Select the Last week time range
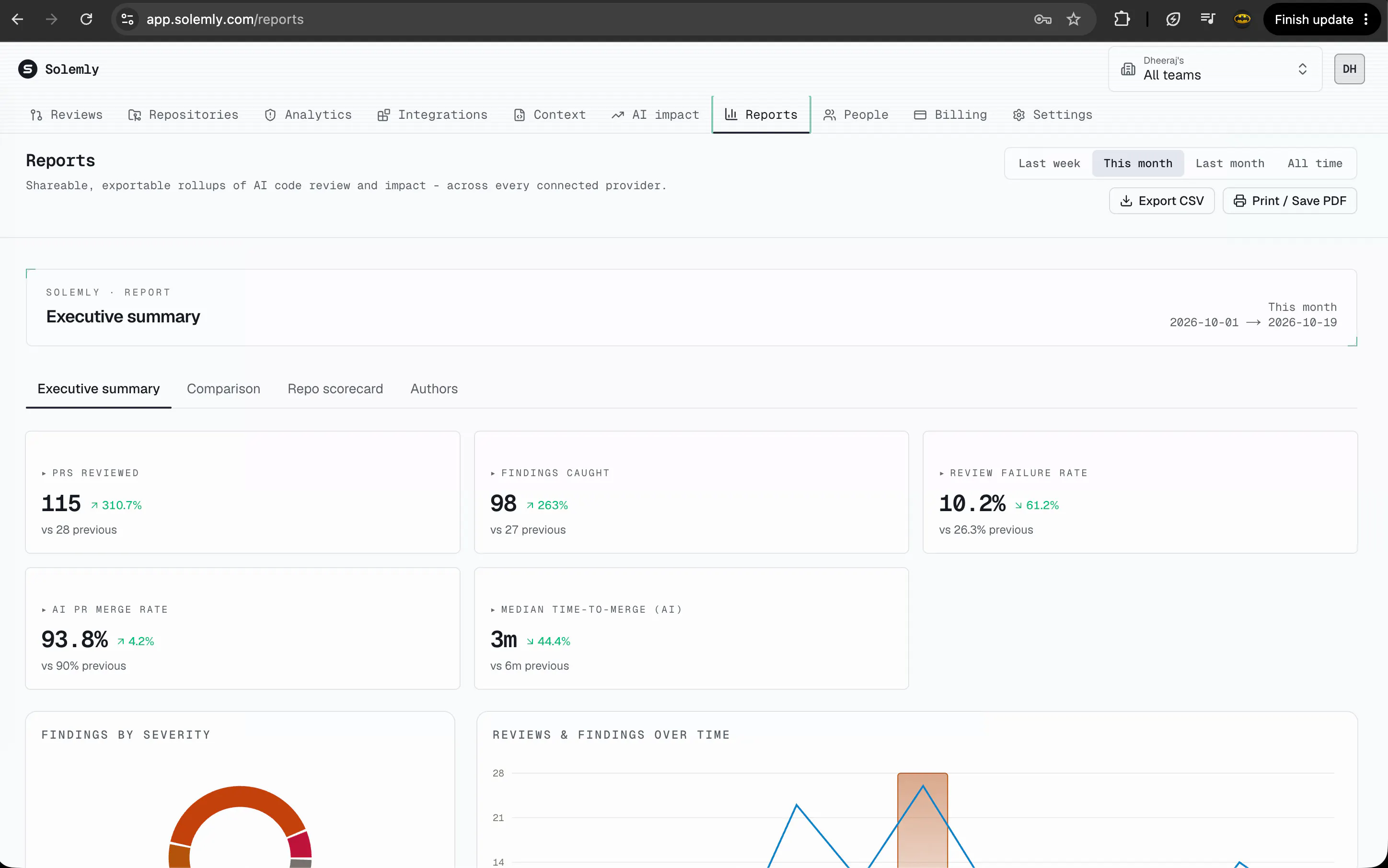The width and height of the screenshot is (1388, 868). (1049, 164)
